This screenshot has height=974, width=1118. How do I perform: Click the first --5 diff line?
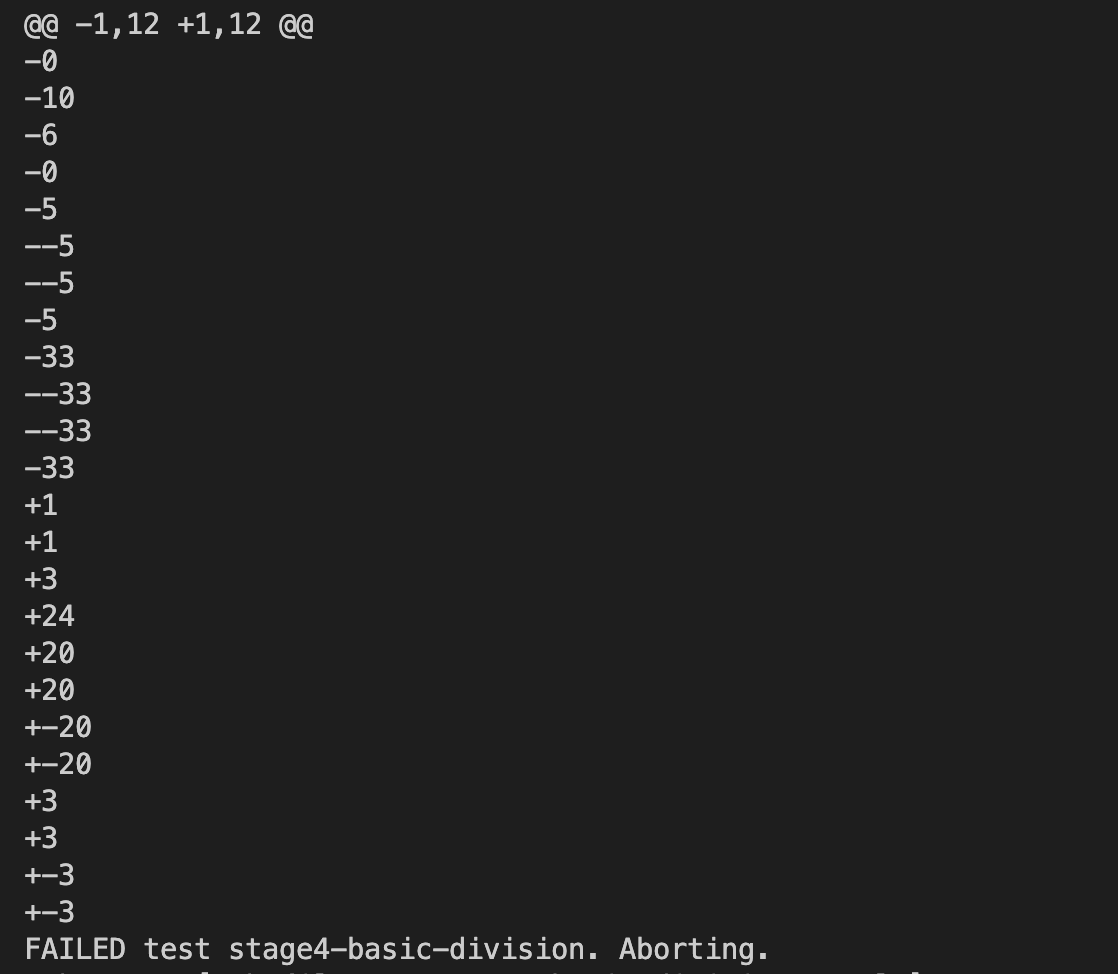point(49,246)
